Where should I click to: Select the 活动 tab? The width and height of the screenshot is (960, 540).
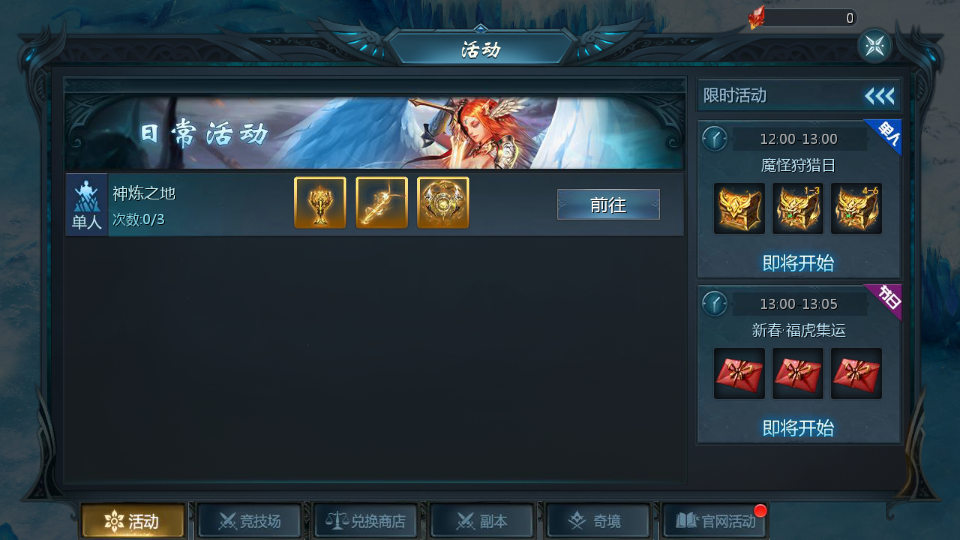click(133, 521)
